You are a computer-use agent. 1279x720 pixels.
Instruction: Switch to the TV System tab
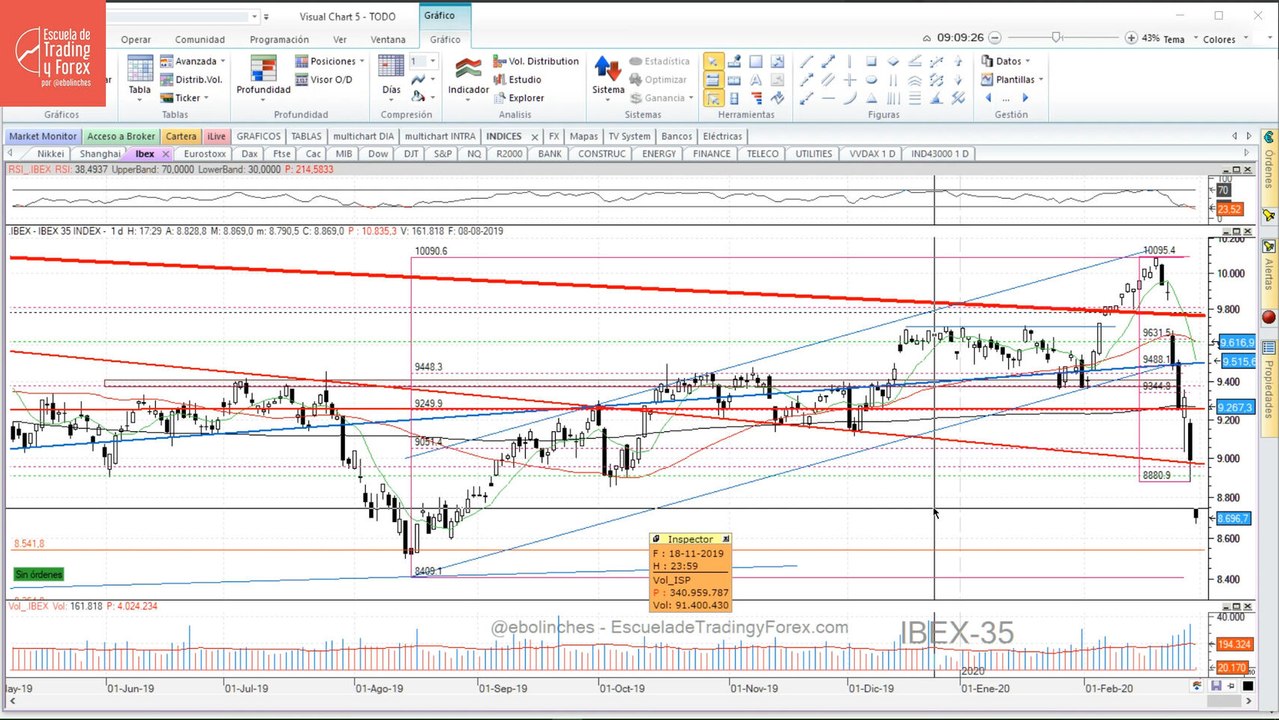click(x=629, y=136)
